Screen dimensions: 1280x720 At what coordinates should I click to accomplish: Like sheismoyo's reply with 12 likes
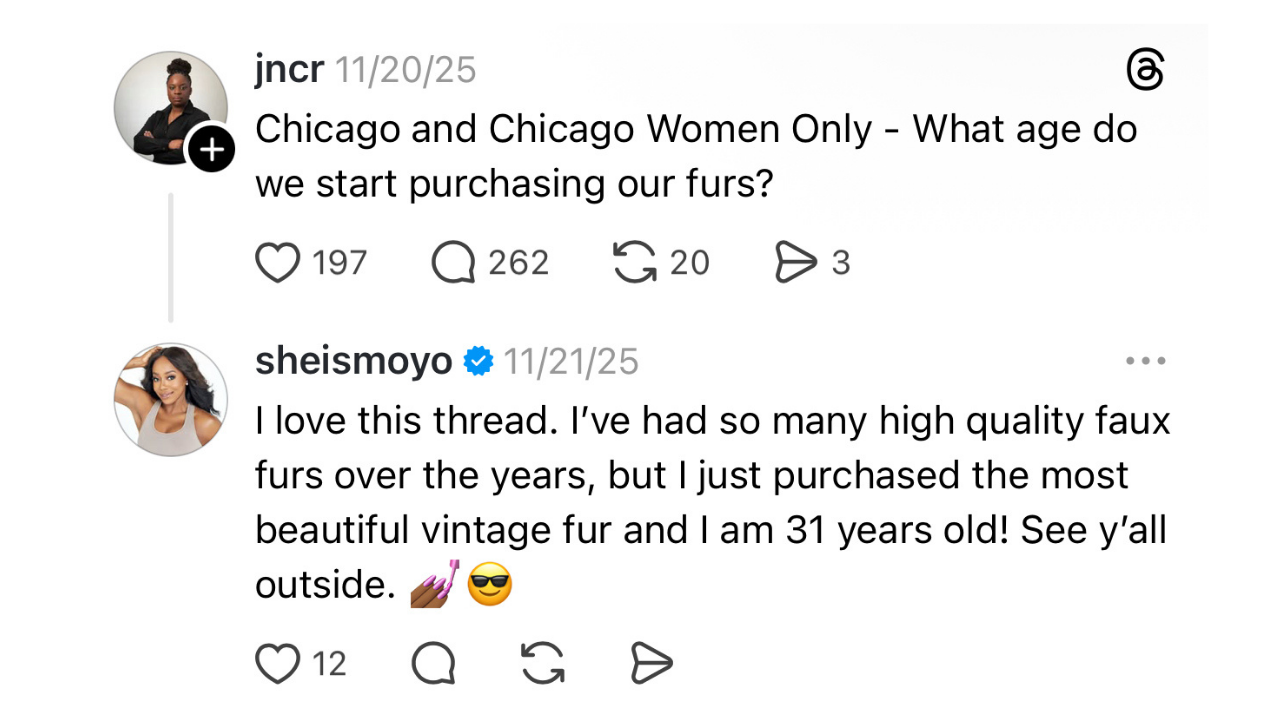point(279,663)
